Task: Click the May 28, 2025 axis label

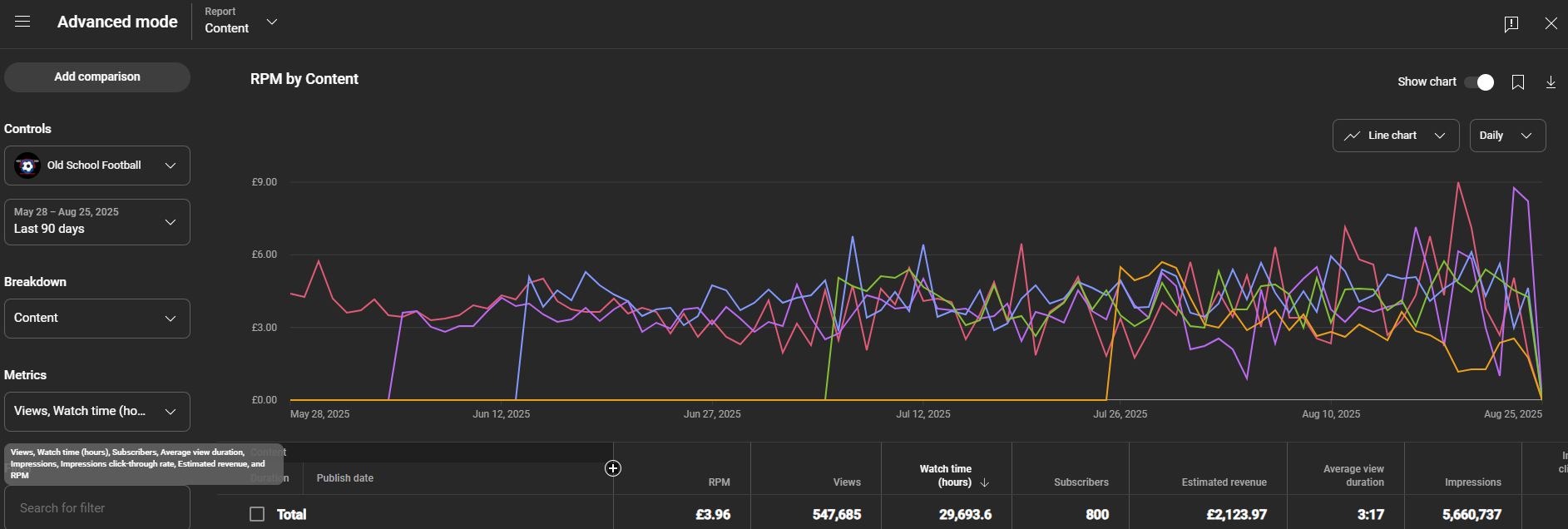Action: pyautogui.click(x=319, y=414)
